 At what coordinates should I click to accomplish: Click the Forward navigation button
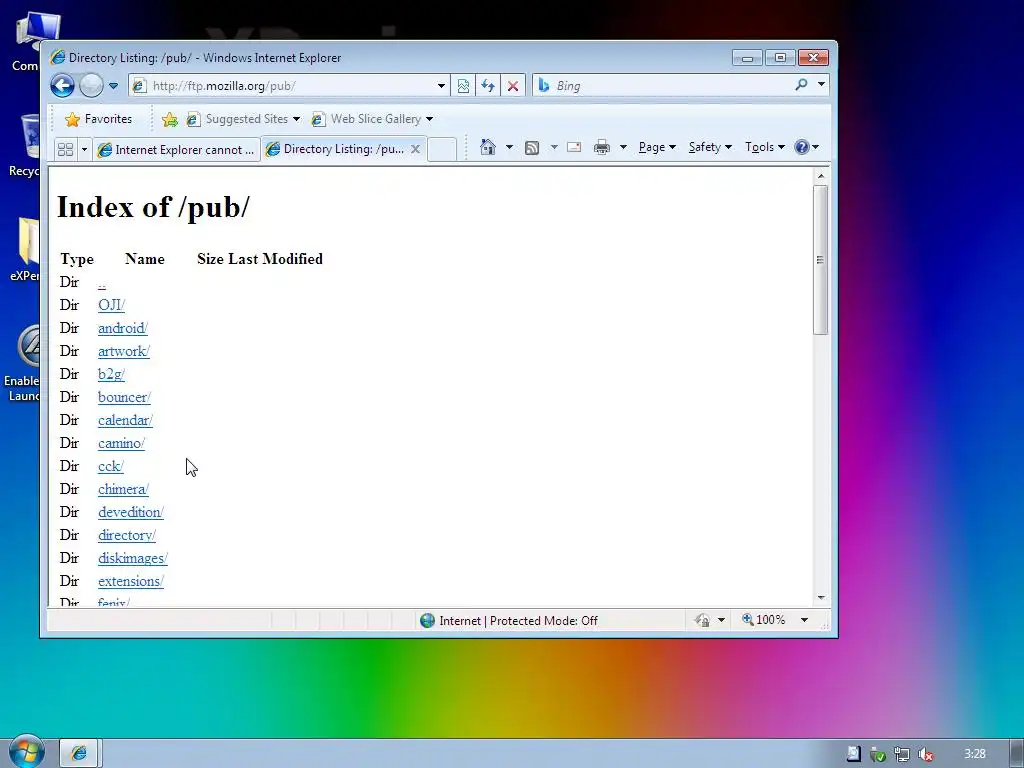pos(91,86)
